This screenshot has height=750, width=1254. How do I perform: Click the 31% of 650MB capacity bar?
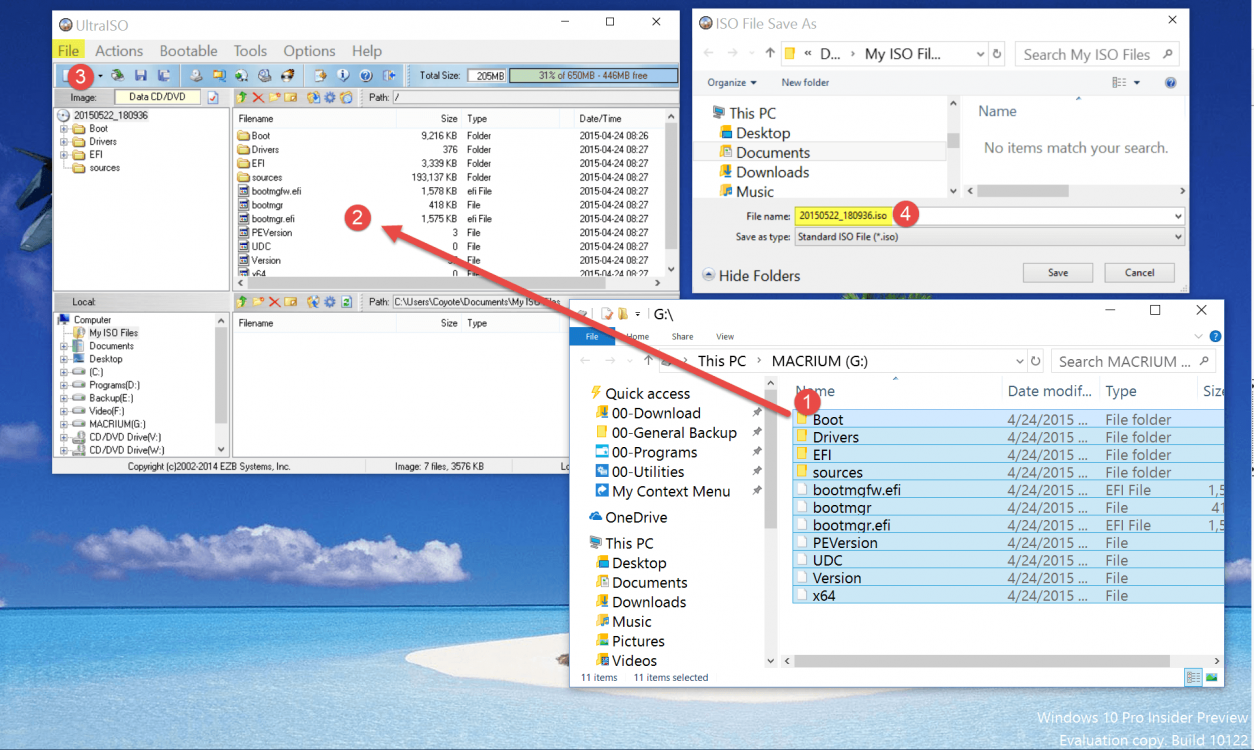pyautogui.click(x=593, y=75)
